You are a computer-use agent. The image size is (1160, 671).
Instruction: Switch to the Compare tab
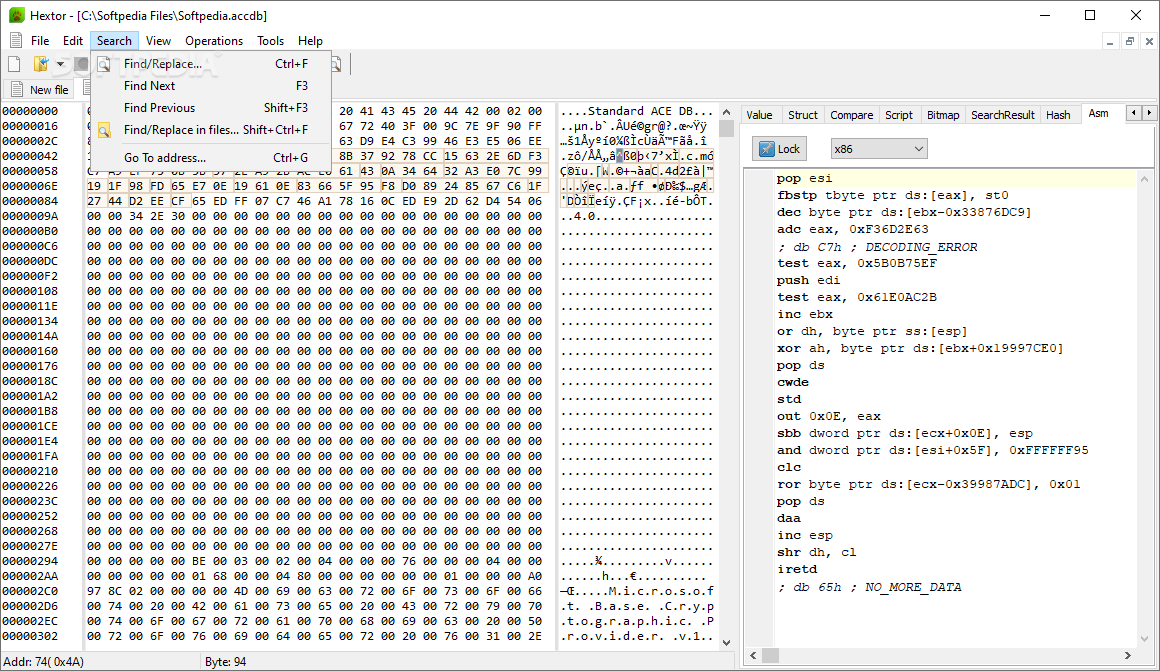point(852,115)
